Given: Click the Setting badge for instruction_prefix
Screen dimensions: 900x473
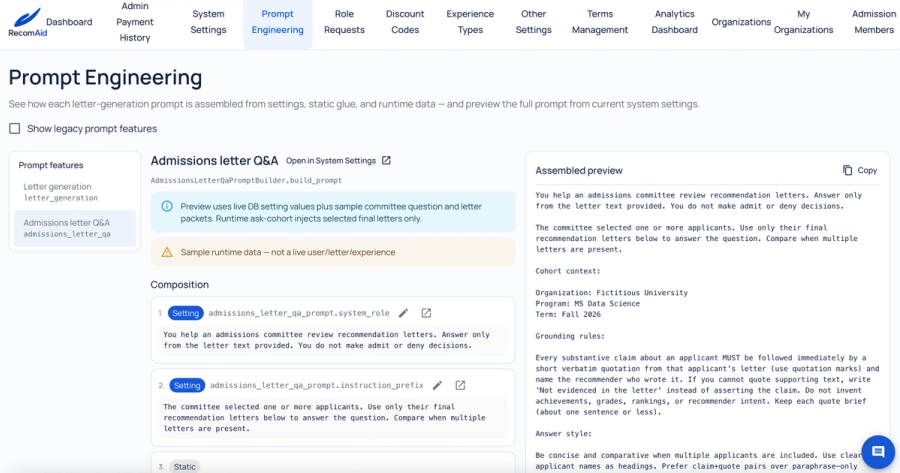Looking at the screenshot, I should coord(187,385).
